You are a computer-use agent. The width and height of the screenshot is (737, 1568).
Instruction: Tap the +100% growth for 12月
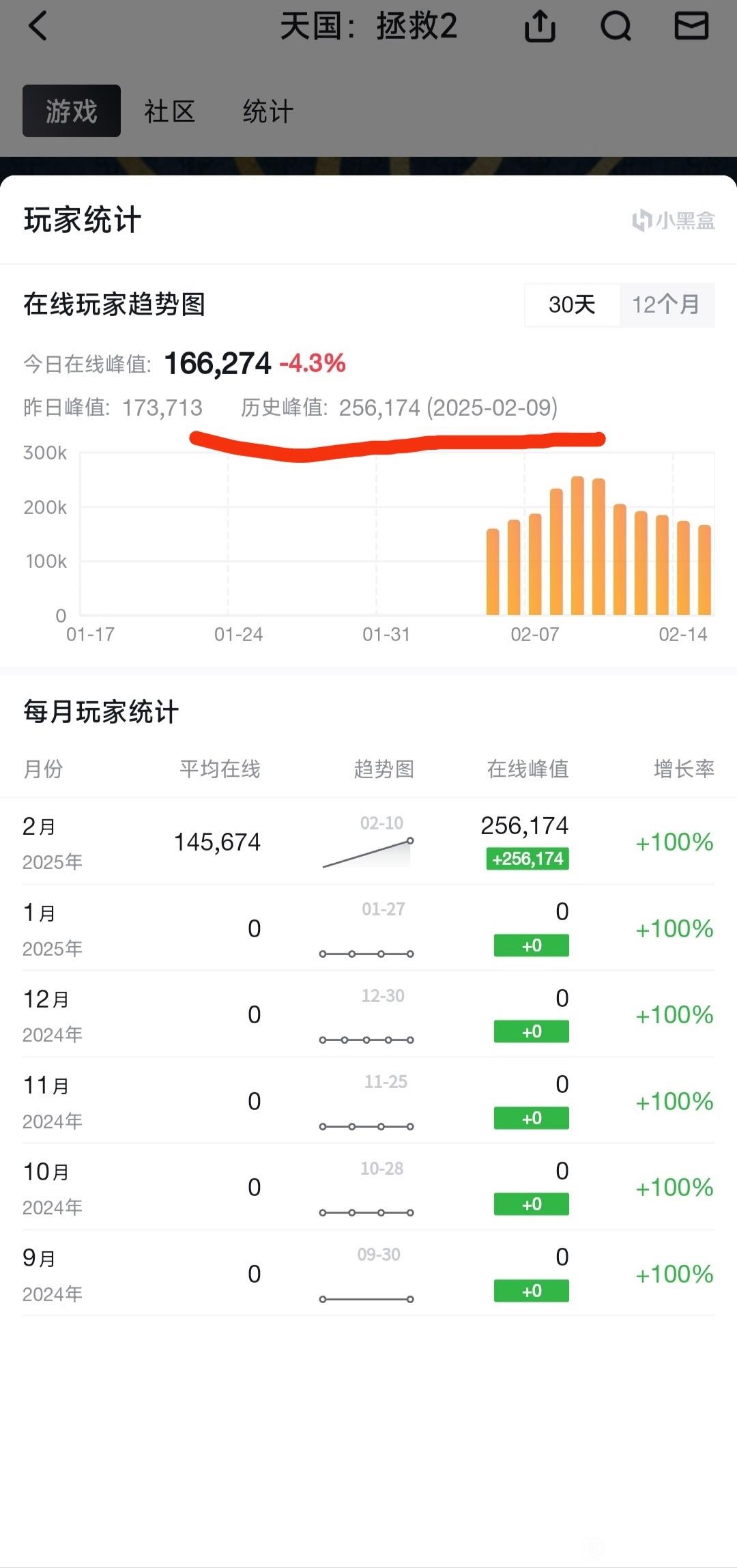[x=674, y=1014]
